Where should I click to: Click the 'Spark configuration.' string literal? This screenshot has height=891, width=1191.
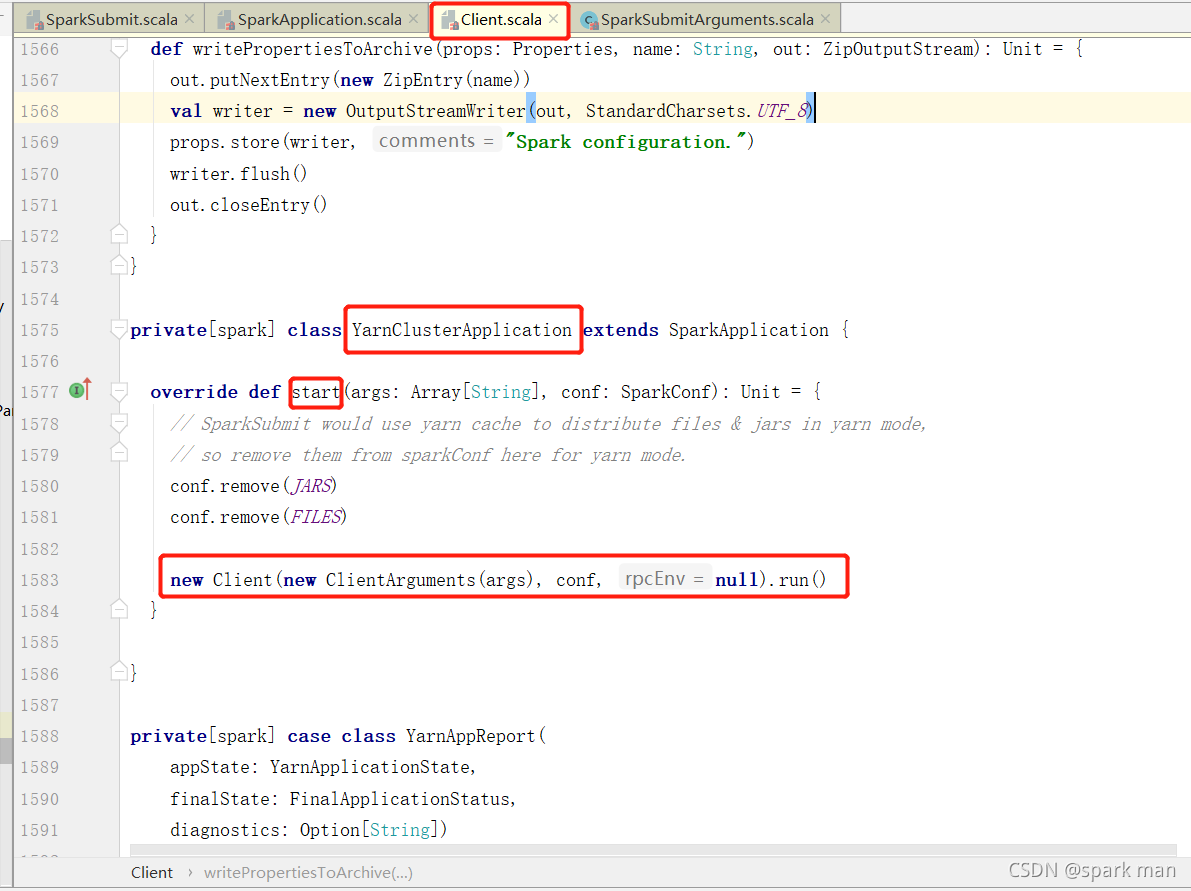[625, 142]
